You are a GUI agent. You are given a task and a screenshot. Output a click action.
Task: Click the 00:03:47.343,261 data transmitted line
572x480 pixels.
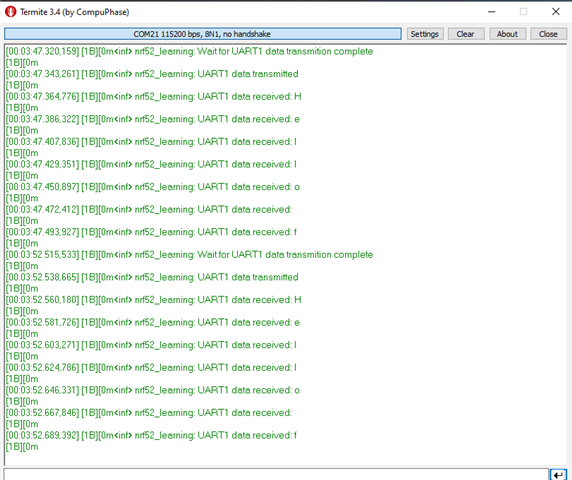[x=152, y=74]
